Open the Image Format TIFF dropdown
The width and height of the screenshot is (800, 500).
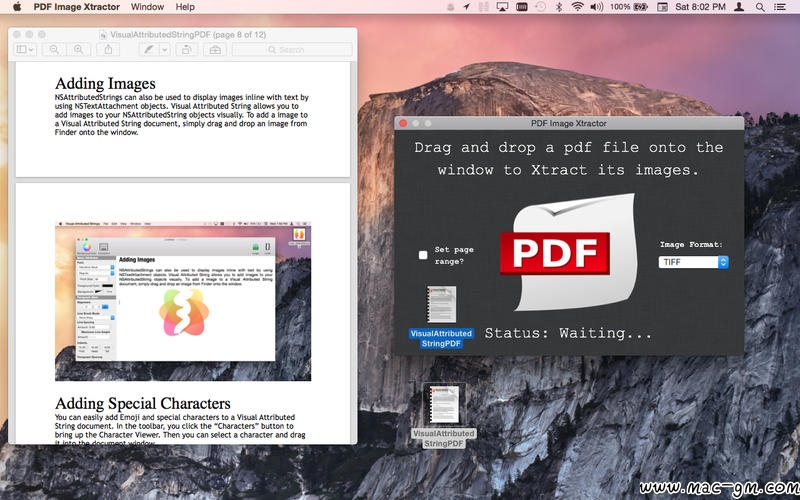tap(693, 262)
